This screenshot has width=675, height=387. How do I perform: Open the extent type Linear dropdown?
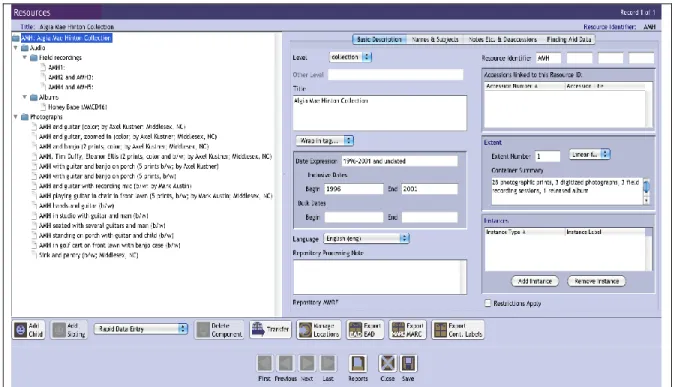point(589,154)
